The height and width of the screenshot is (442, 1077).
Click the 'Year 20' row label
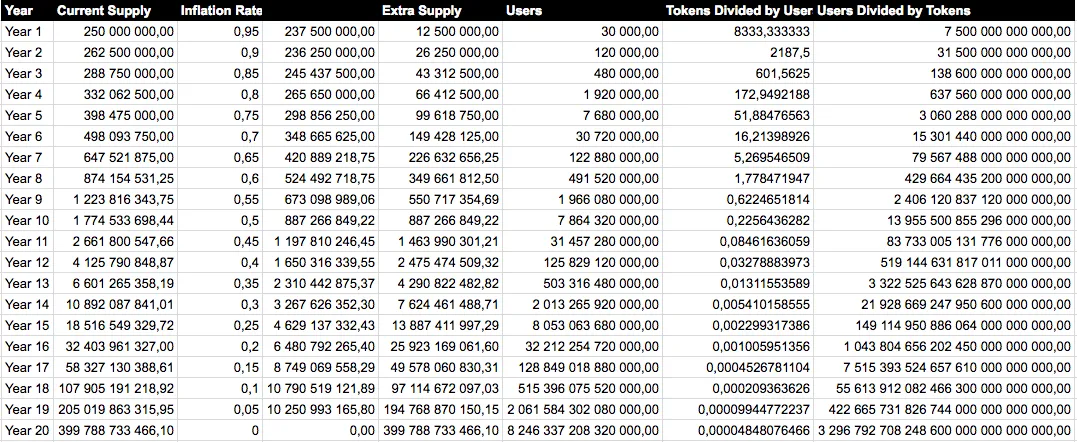[27, 430]
